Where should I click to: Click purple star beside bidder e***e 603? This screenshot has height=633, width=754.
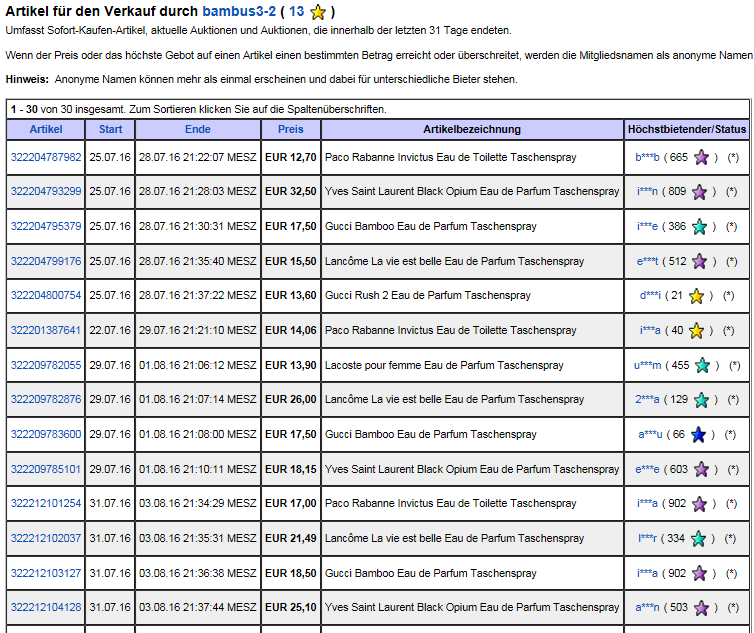pos(702,469)
